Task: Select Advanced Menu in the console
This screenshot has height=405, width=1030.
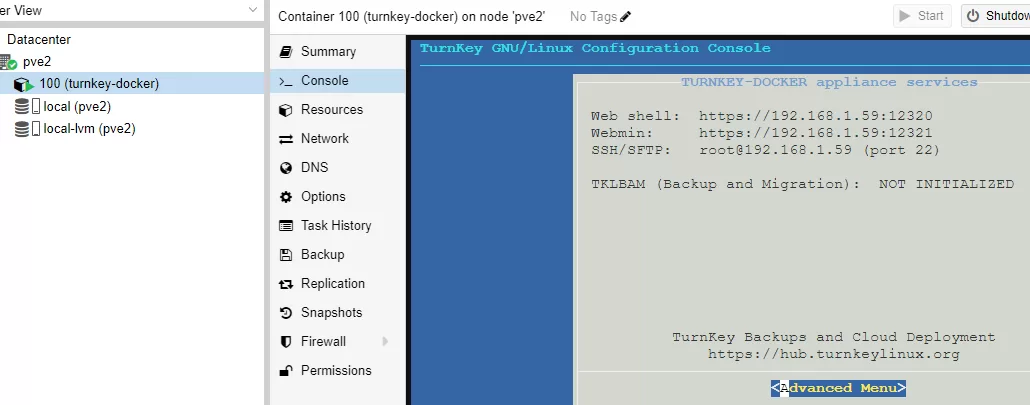Action: pos(838,388)
